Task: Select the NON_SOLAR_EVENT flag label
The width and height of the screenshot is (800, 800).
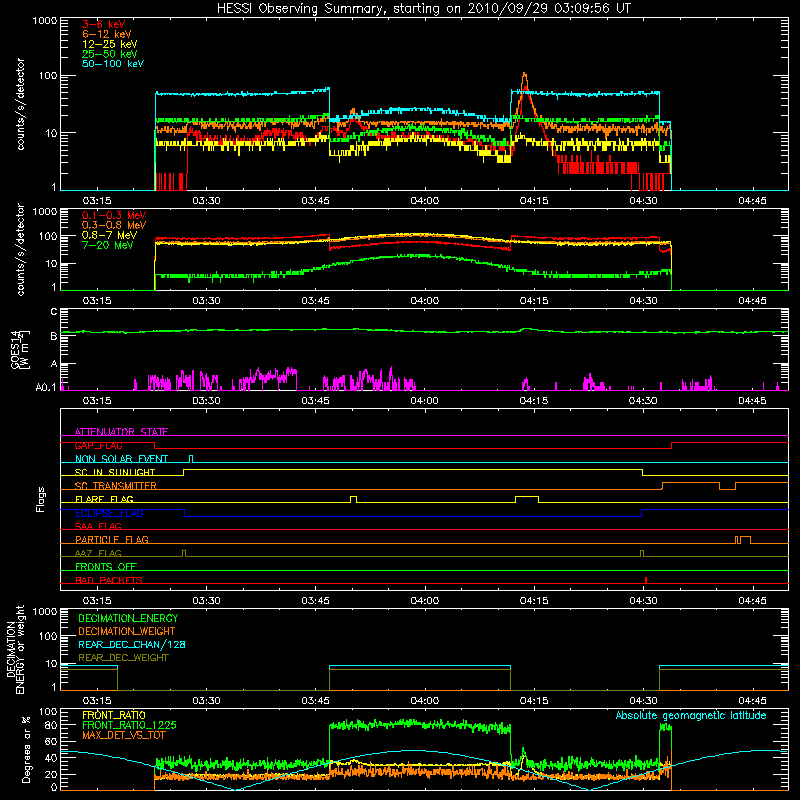Action: pos(121,459)
